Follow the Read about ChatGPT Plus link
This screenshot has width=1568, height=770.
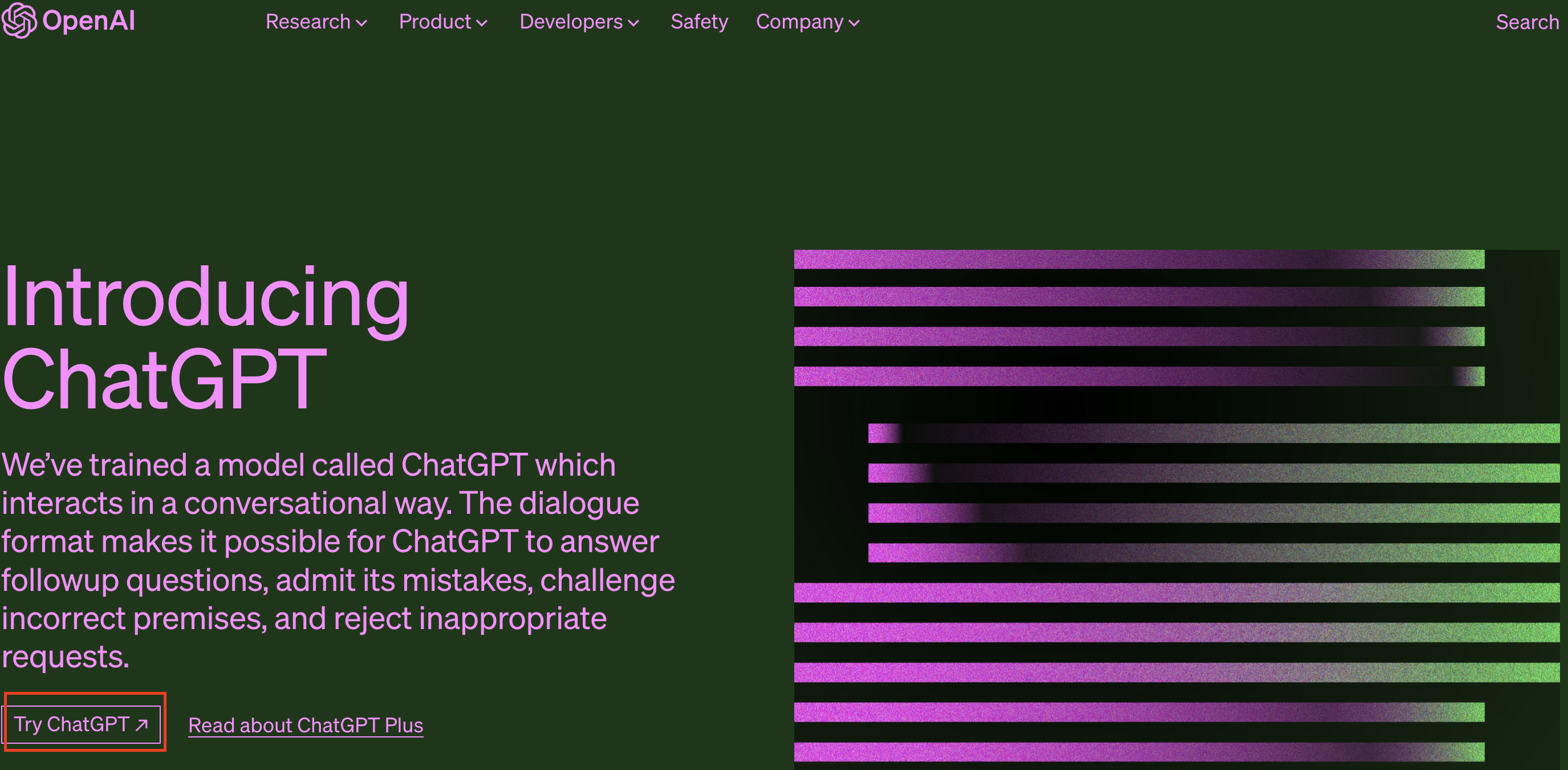tap(306, 726)
